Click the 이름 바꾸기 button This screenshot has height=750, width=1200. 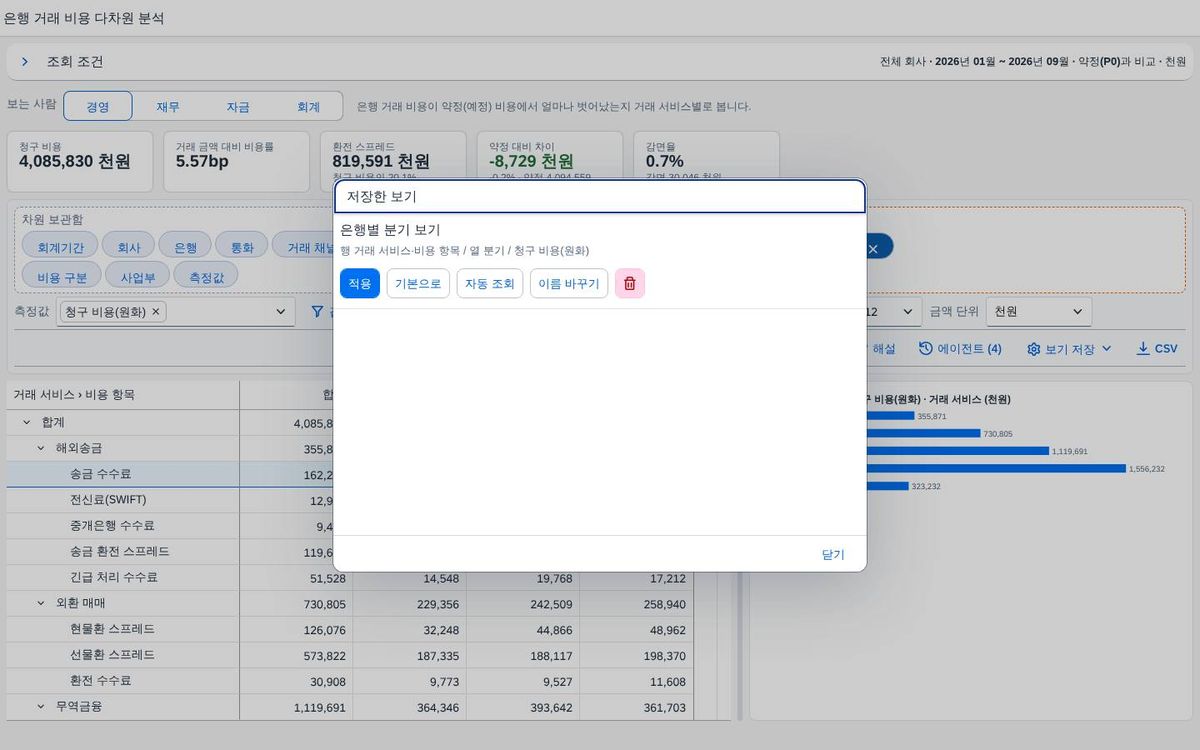(x=569, y=283)
